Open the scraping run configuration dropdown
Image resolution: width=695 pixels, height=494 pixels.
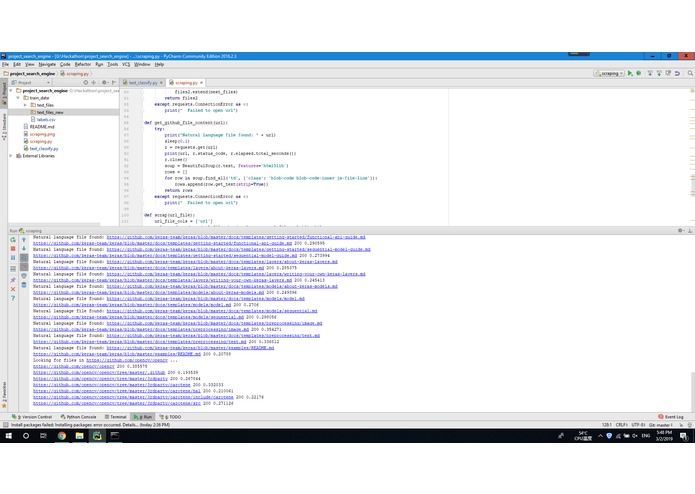pos(609,74)
